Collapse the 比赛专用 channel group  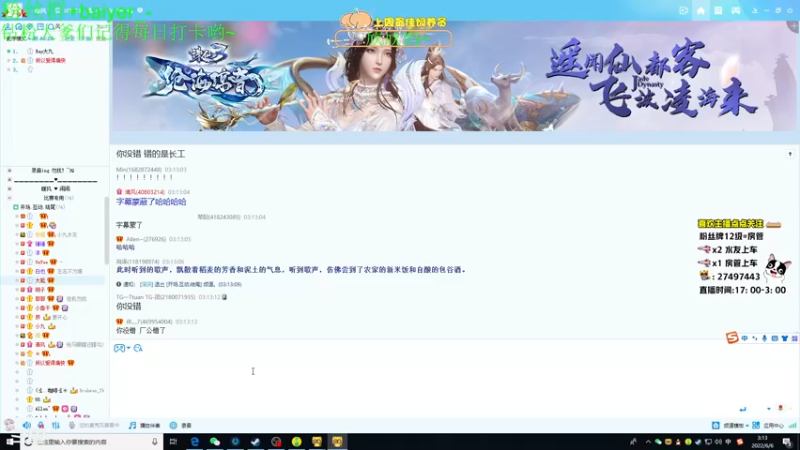tap(9, 198)
